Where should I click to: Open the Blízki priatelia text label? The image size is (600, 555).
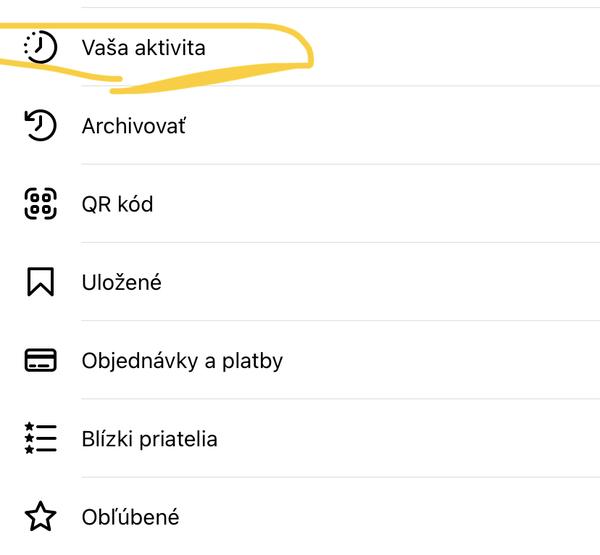click(x=149, y=438)
